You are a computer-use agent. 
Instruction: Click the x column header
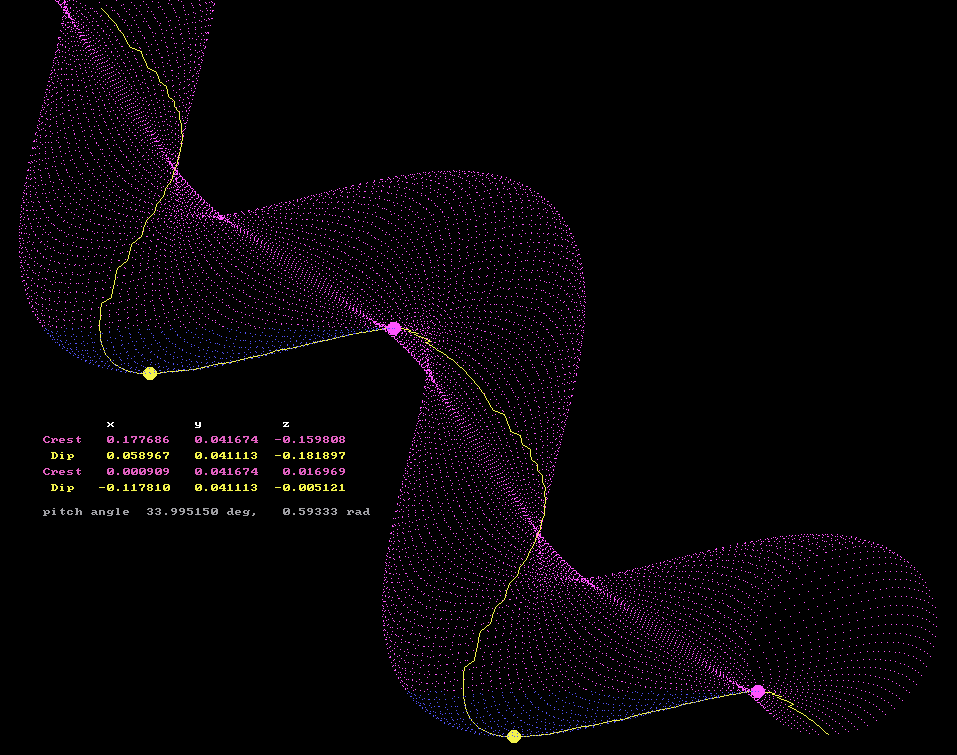110,424
